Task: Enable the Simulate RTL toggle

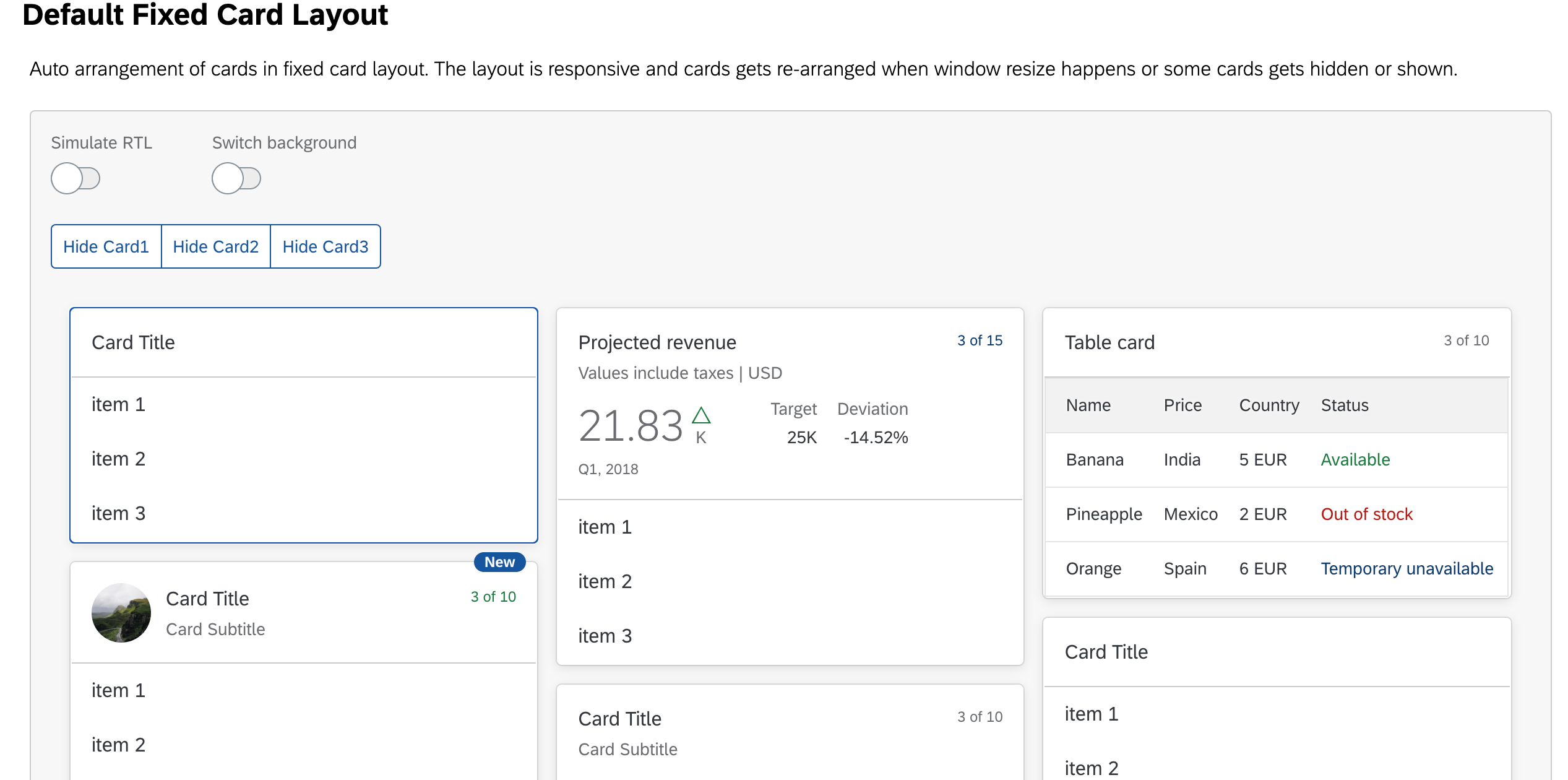Action: point(75,178)
